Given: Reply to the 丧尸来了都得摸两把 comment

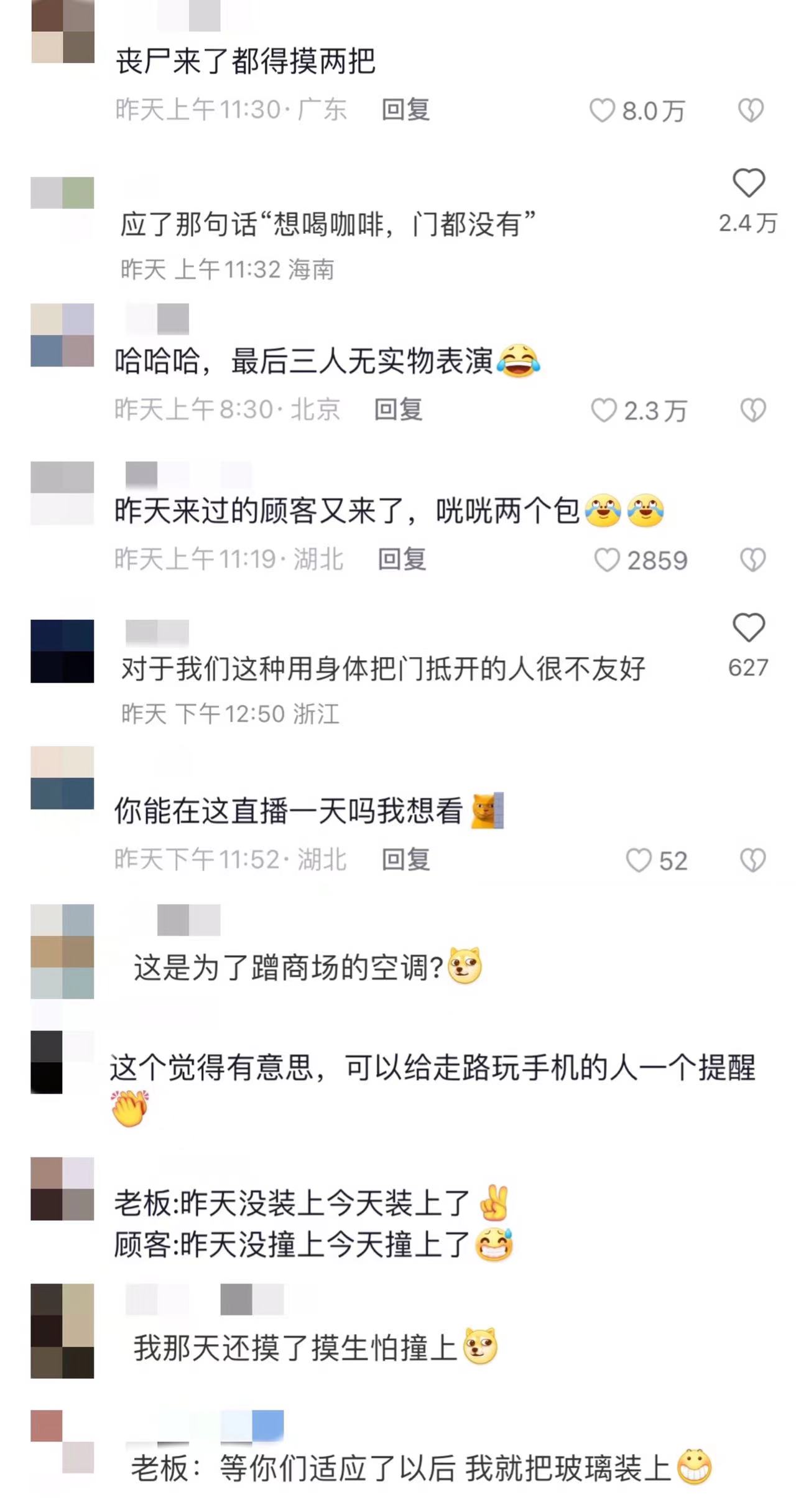Looking at the screenshot, I should point(405,110).
